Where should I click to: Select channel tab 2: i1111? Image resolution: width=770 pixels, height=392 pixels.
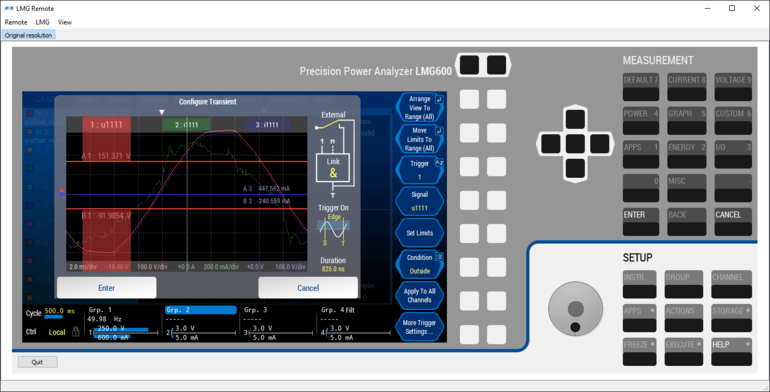pos(187,125)
